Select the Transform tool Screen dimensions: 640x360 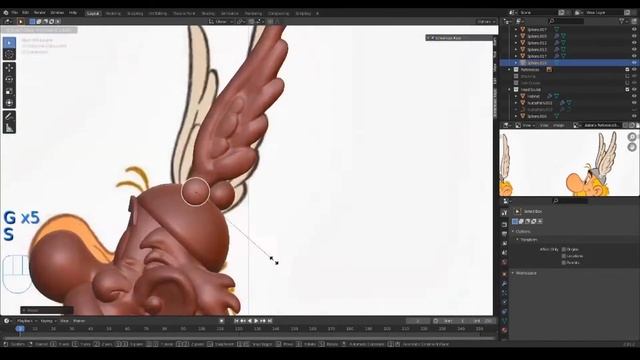pos(9,103)
